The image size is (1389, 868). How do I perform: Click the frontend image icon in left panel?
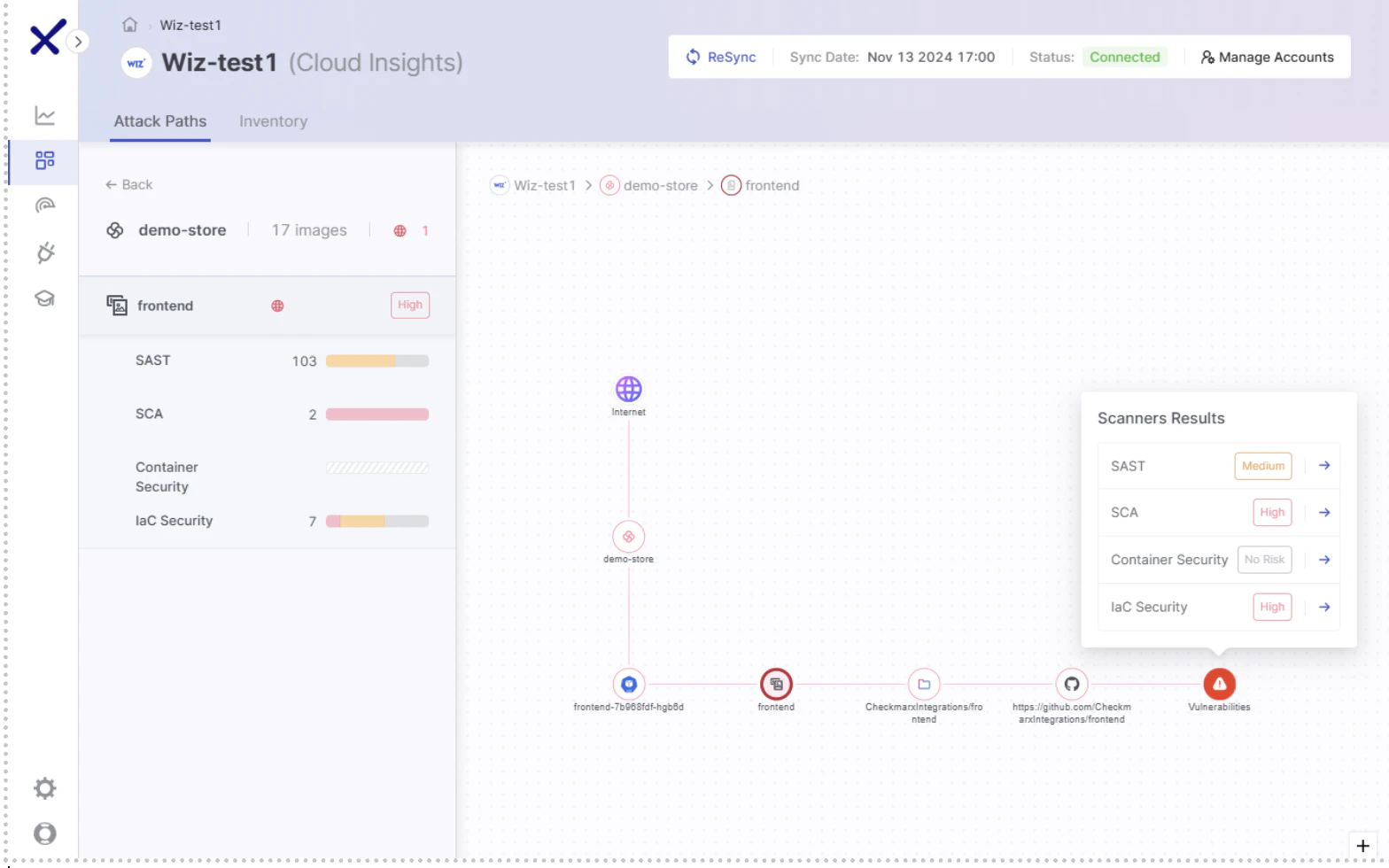117,306
